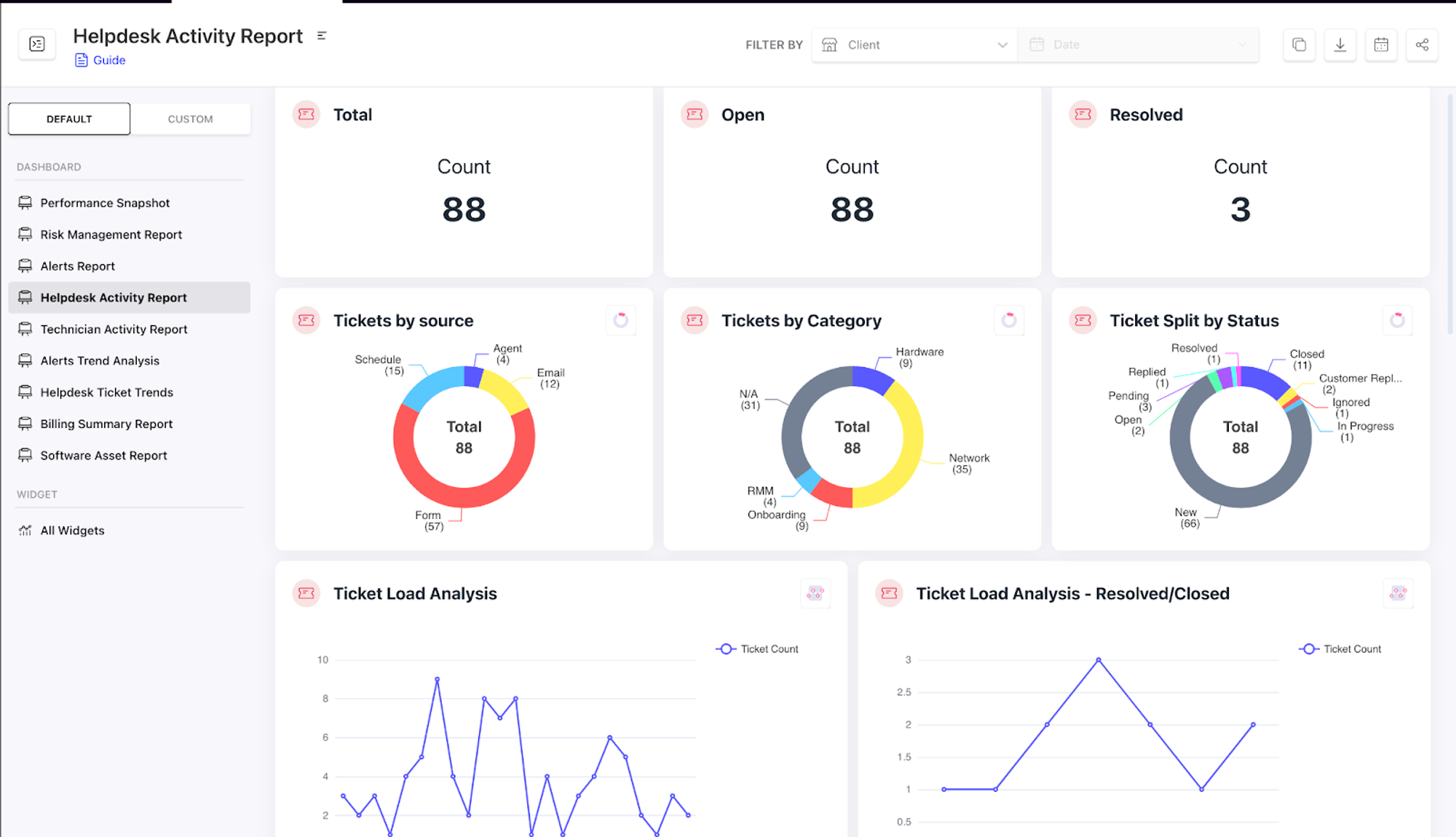
Task: Click the Ticket Split by Status ticket icon
Action: pos(1083,320)
